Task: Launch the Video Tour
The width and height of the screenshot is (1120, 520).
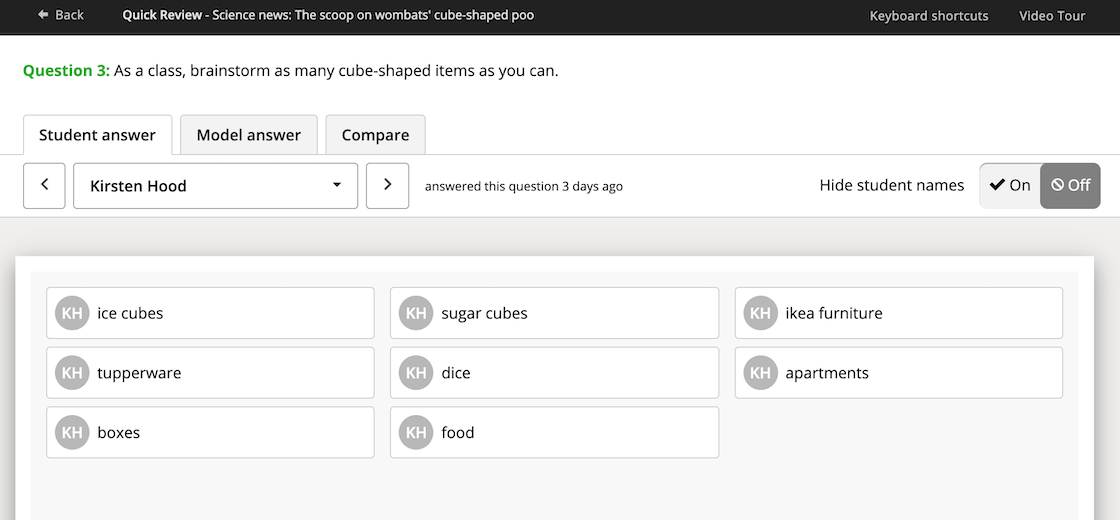Action: [x=1052, y=16]
